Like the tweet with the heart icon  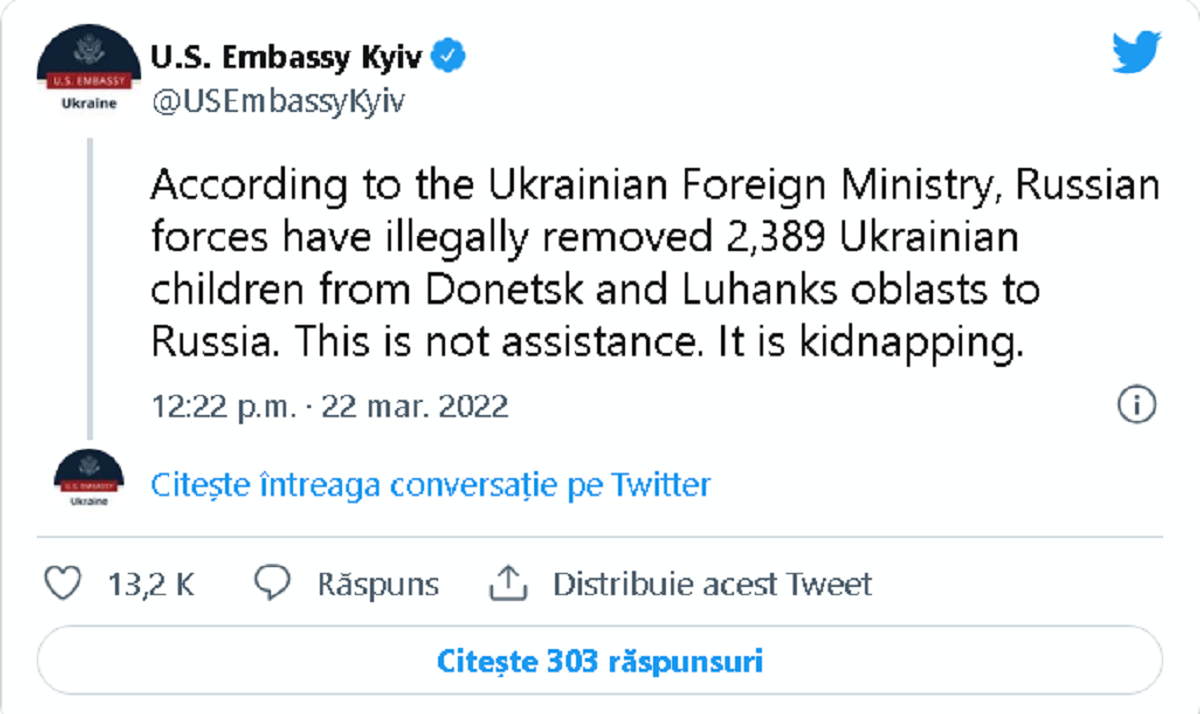pyautogui.click(x=64, y=583)
